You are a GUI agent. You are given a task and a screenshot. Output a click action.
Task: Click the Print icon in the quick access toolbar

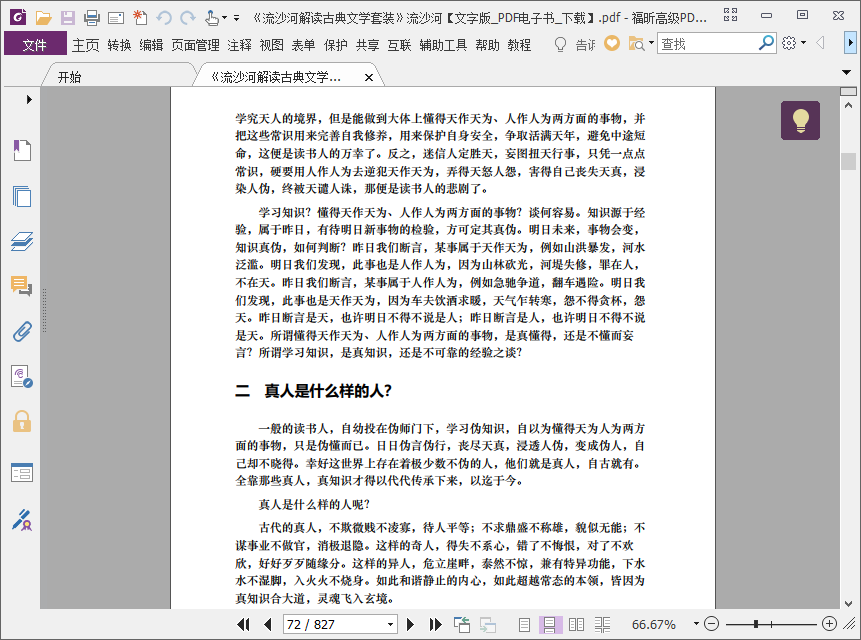92,18
